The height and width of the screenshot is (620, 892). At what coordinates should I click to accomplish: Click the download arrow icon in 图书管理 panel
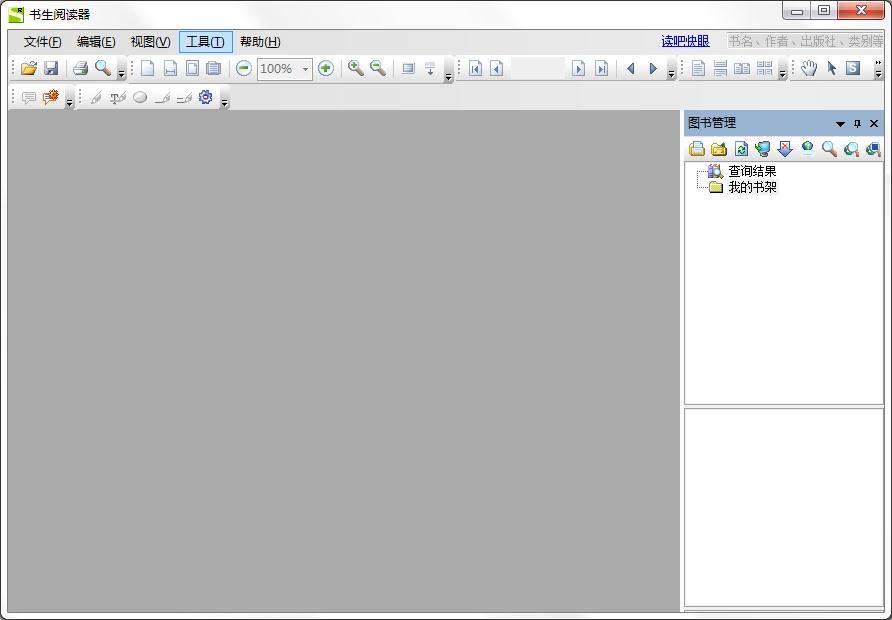tap(786, 148)
